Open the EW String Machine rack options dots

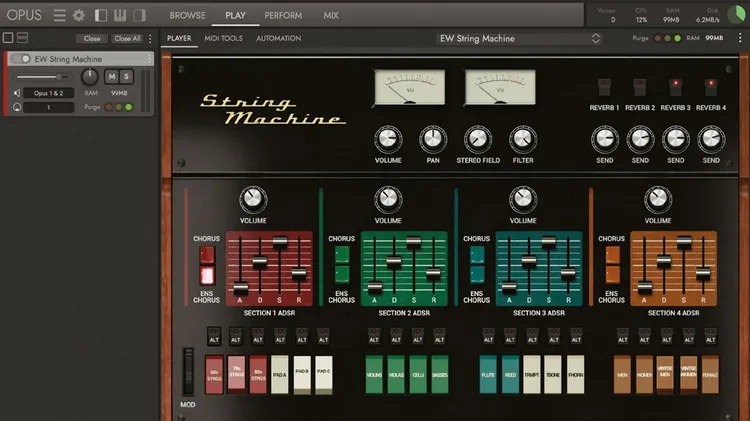click(x=150, y=59)
